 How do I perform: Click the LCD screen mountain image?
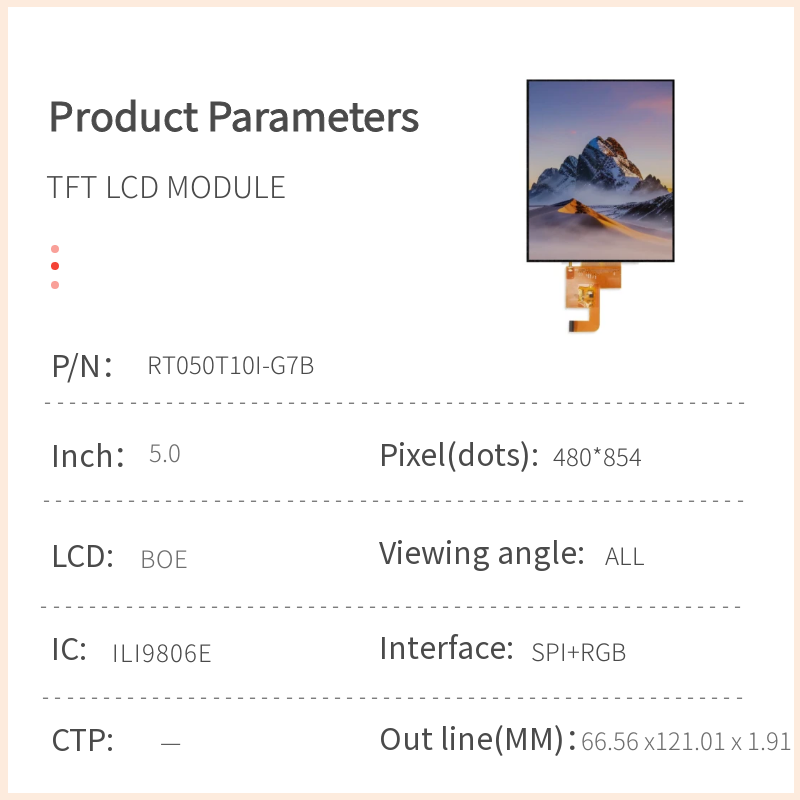pyautogui.click(x=600, y=170)
